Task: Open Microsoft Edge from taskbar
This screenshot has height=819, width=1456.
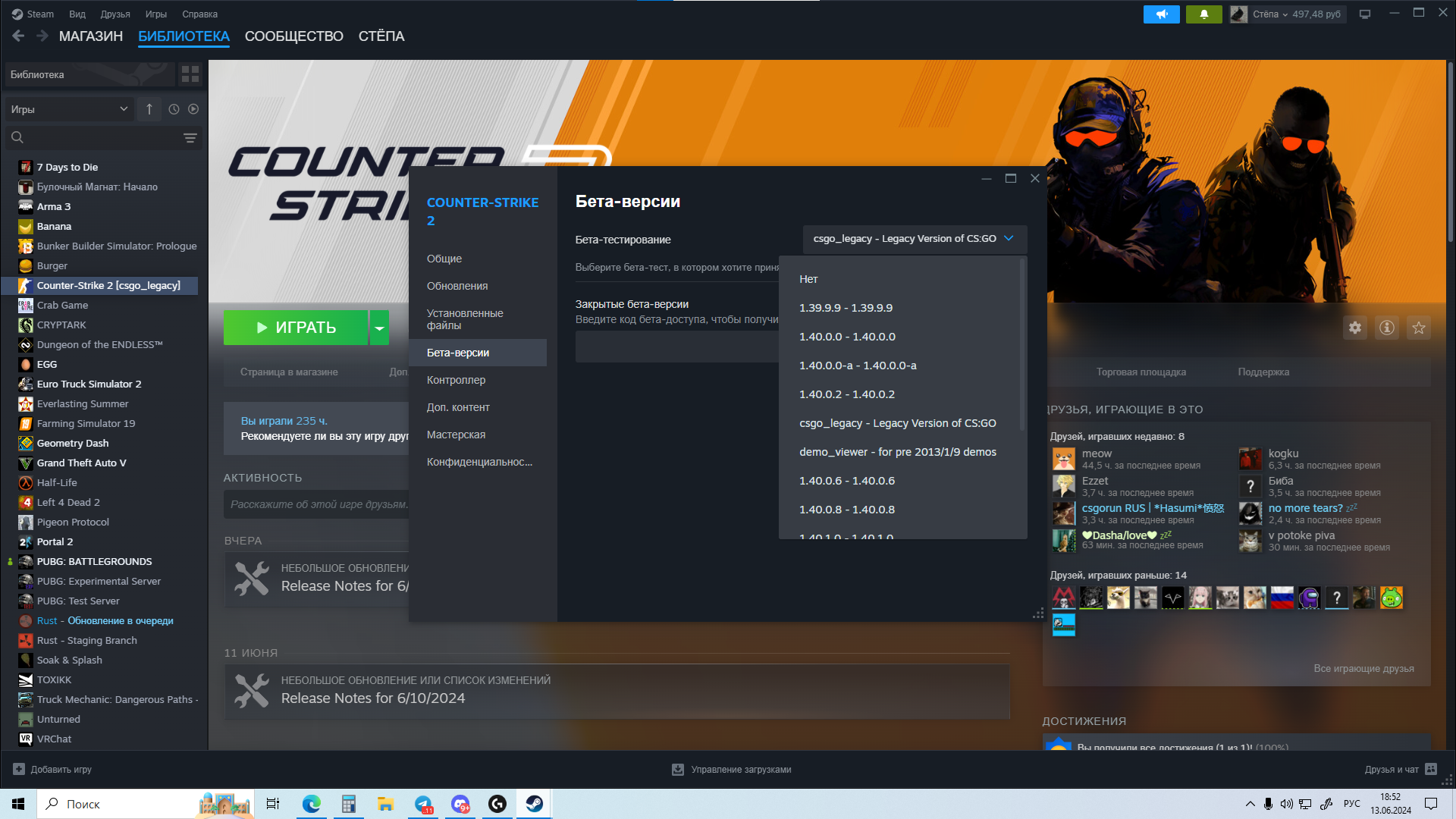Action: click(x=311, y=804)
